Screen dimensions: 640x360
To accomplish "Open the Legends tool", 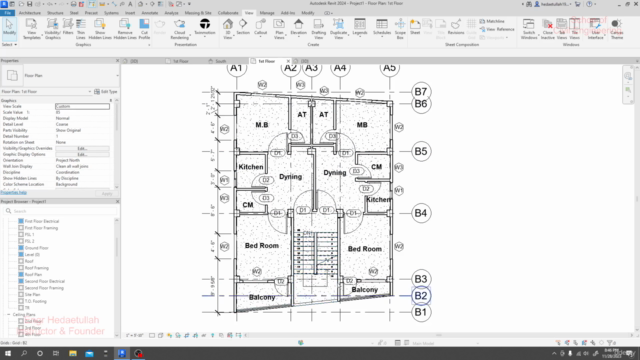I will click(360, 27).
